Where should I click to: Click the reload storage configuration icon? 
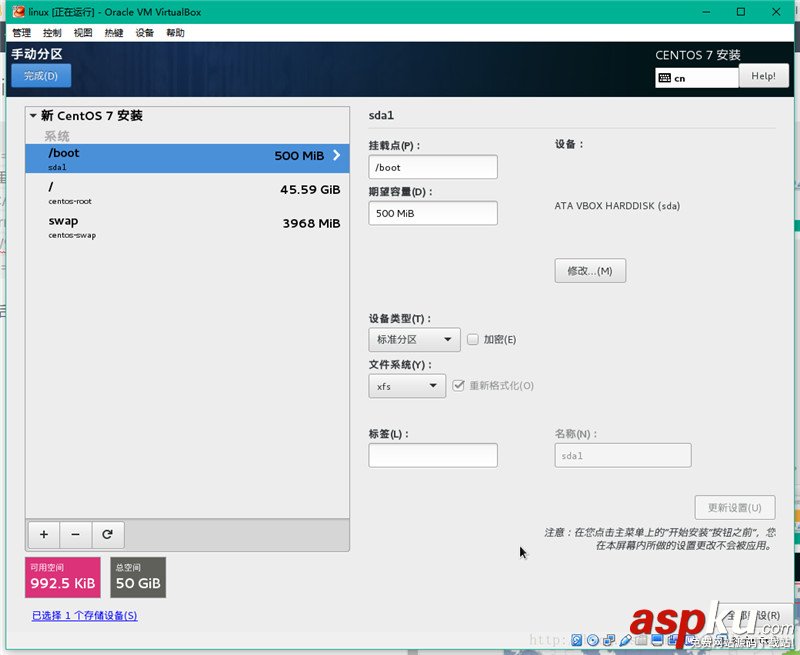(108, 535)
